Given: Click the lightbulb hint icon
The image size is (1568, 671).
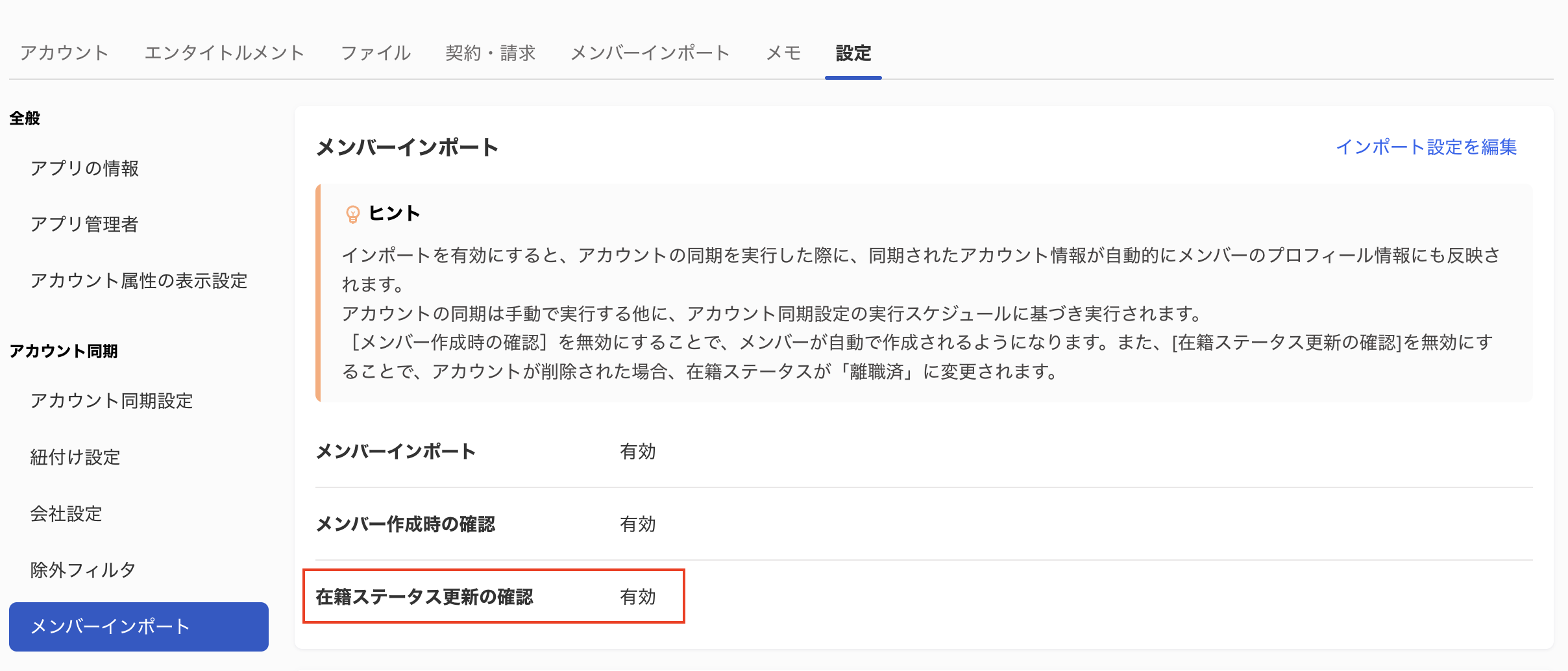Looking at the screenshot, I should 352,213.
